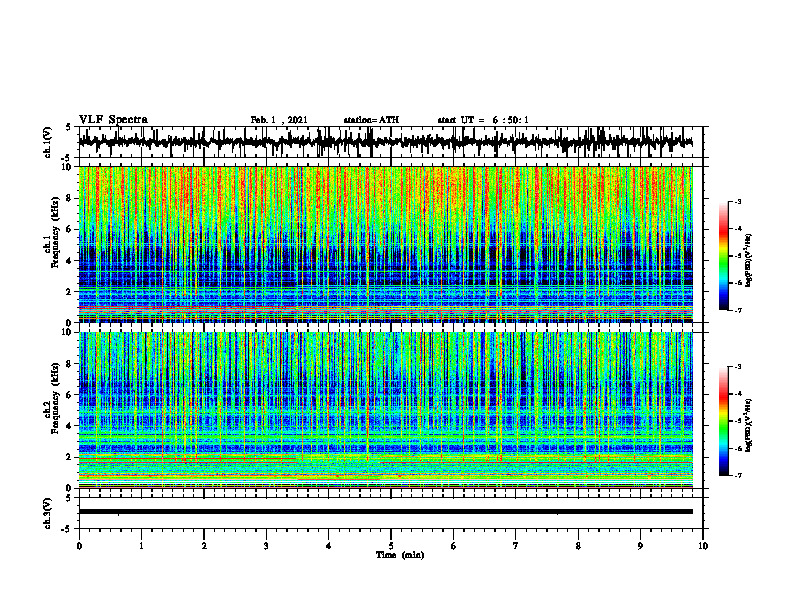Click inside the ch.2 spectrogram panel

[385, 410]
